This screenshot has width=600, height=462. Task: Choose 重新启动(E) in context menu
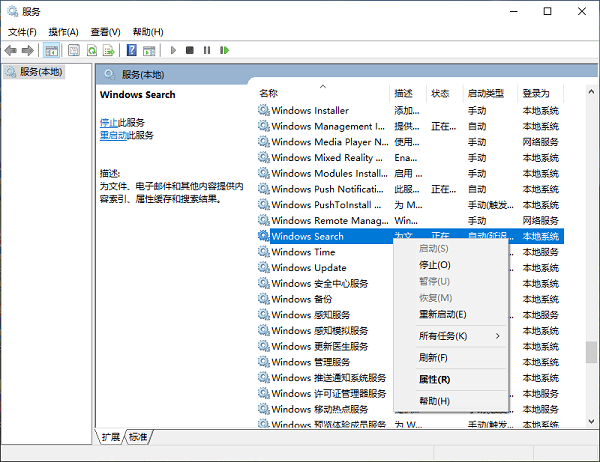pyautogui.click(x=451, y=314)
